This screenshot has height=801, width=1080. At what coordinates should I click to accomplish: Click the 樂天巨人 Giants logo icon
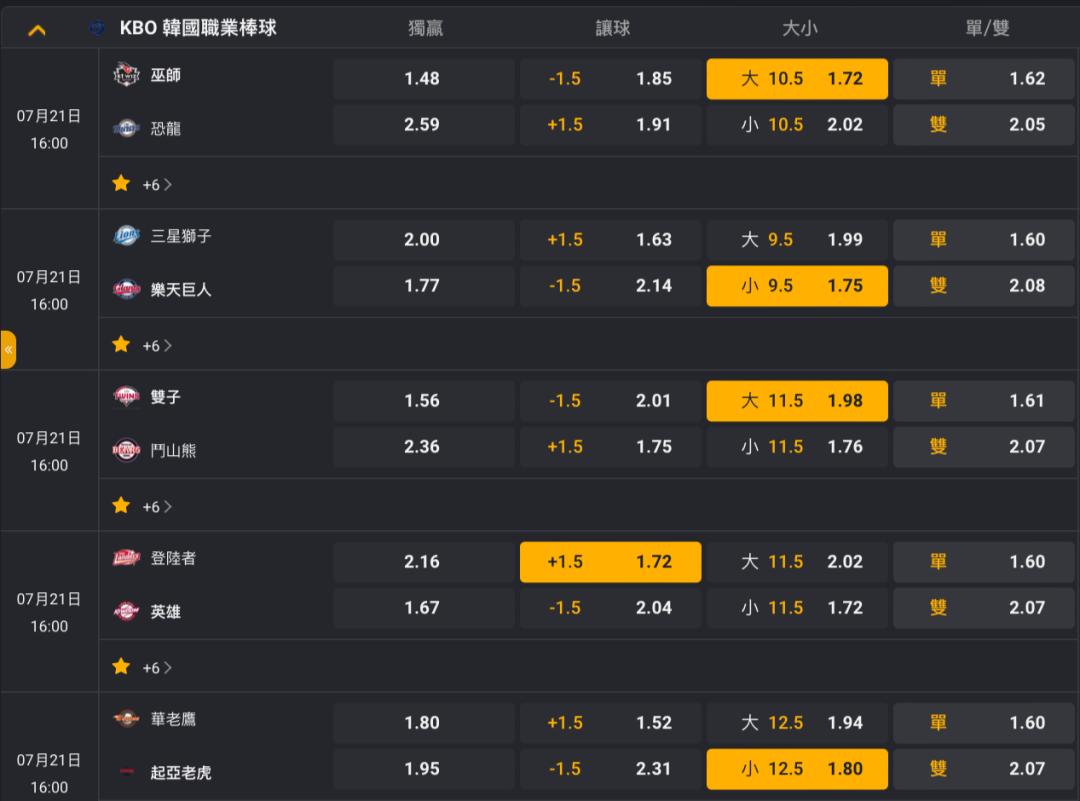tap(126, 289)
